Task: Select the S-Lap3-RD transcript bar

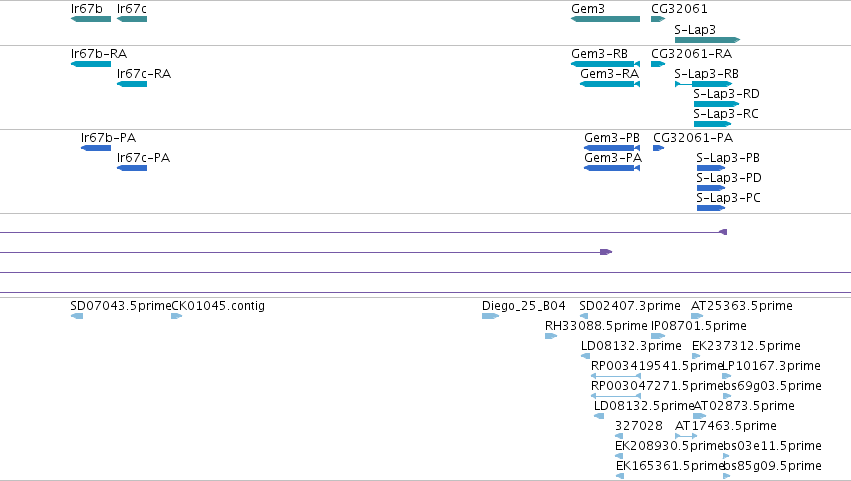Action: 716,104
